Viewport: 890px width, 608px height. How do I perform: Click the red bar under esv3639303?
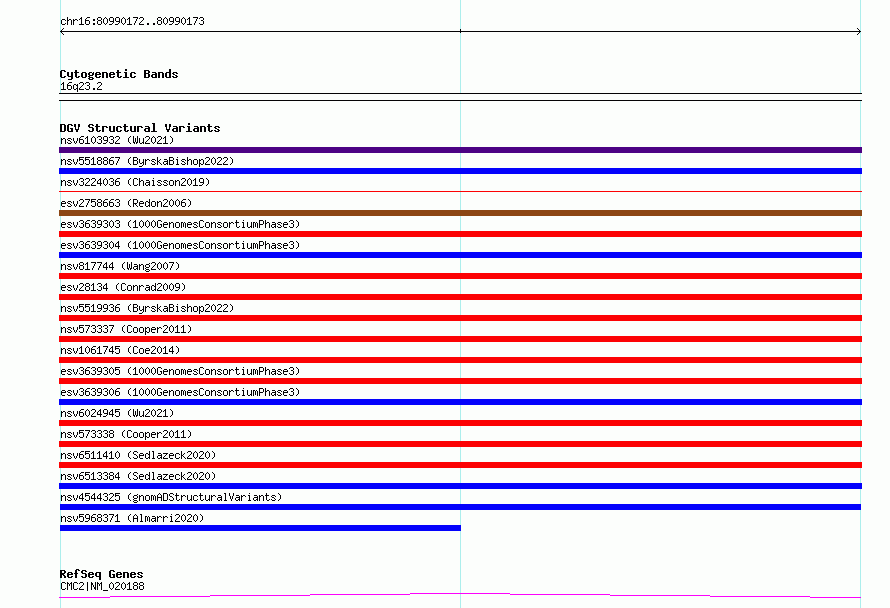tap(460, 234)
